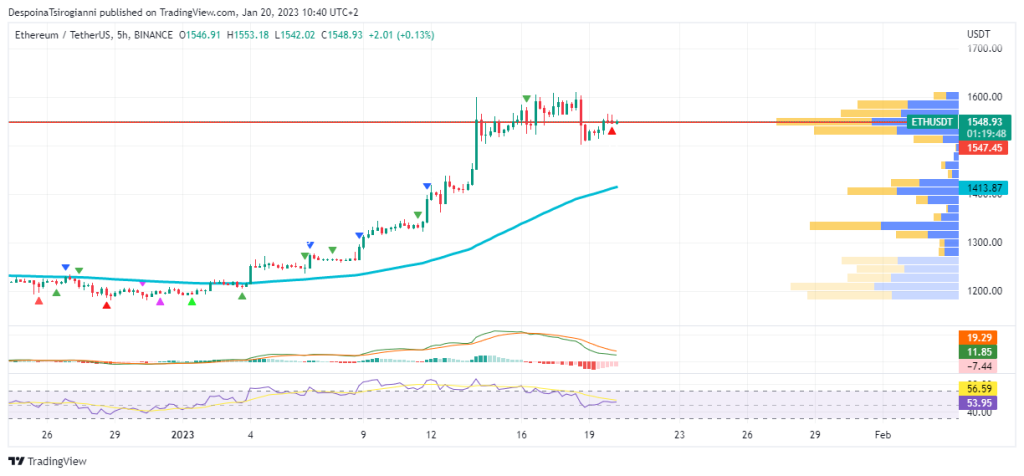
Task: Click the red up-arrow marker beside latest candle
Action: click(x=612, y=131)
